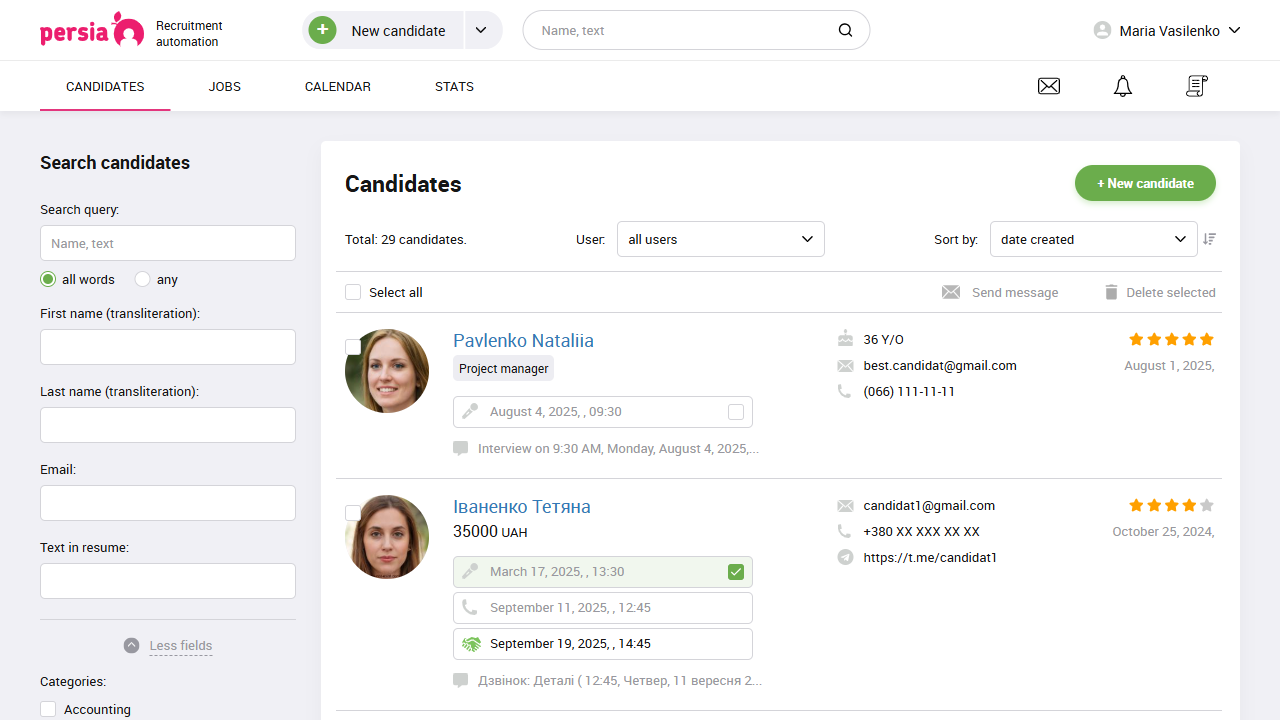The image size is (1280, 720).
Task: Click the Telegram icon next to t.me/candidat1
Action: pos(845,557)
